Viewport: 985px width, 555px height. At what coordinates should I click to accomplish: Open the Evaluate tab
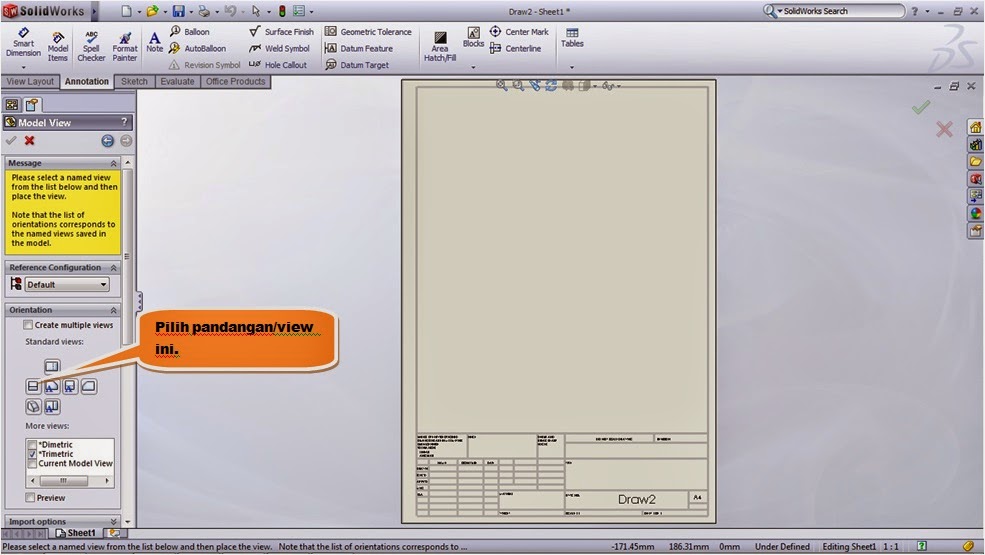176,82
